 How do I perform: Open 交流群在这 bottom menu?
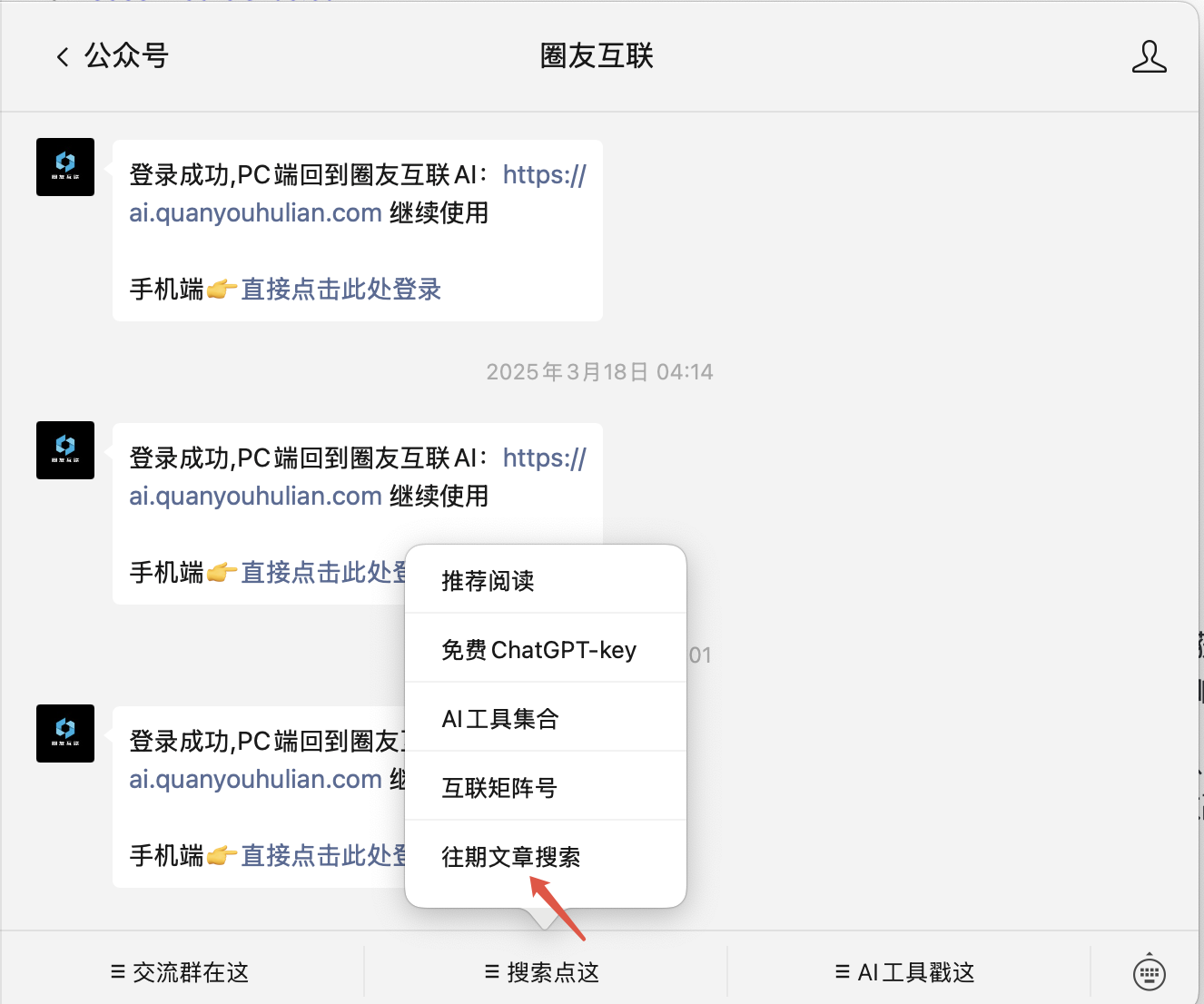[180, 973]
